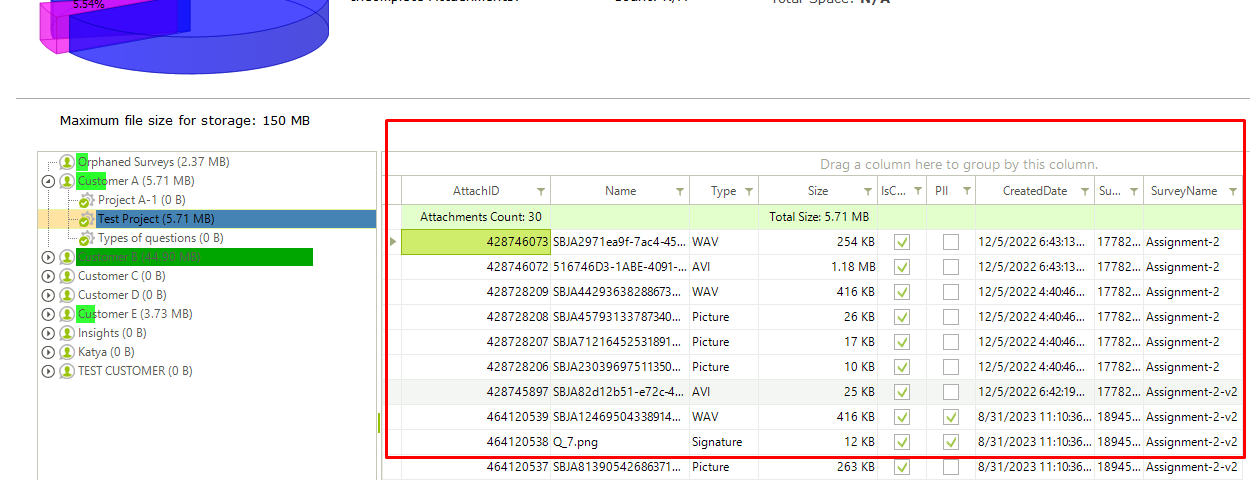Select Customer E (3.73 MB) label
The width and height of the screenshot is (1250, 480).
[x=135, y=314]
